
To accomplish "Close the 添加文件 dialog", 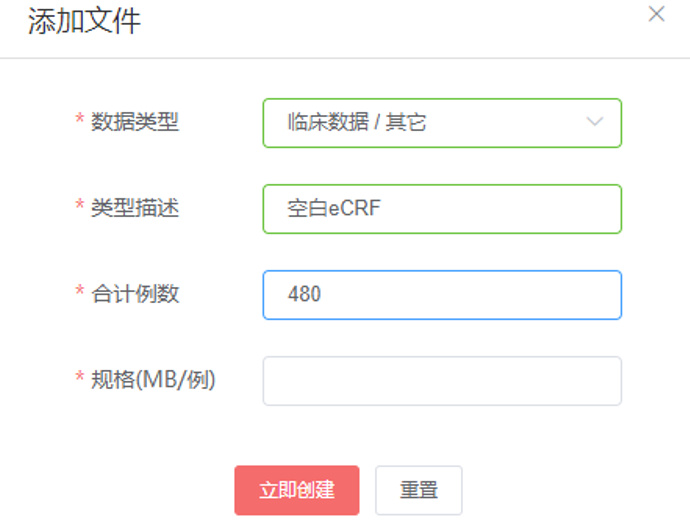I will (x=657, y=14).
